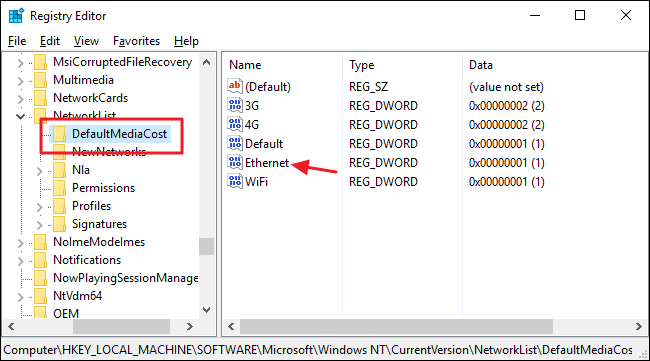This screenshot has width=650, height=361.
Task: Click the values pane horizontal scroll right arrow
Action: tap(639, 327)
